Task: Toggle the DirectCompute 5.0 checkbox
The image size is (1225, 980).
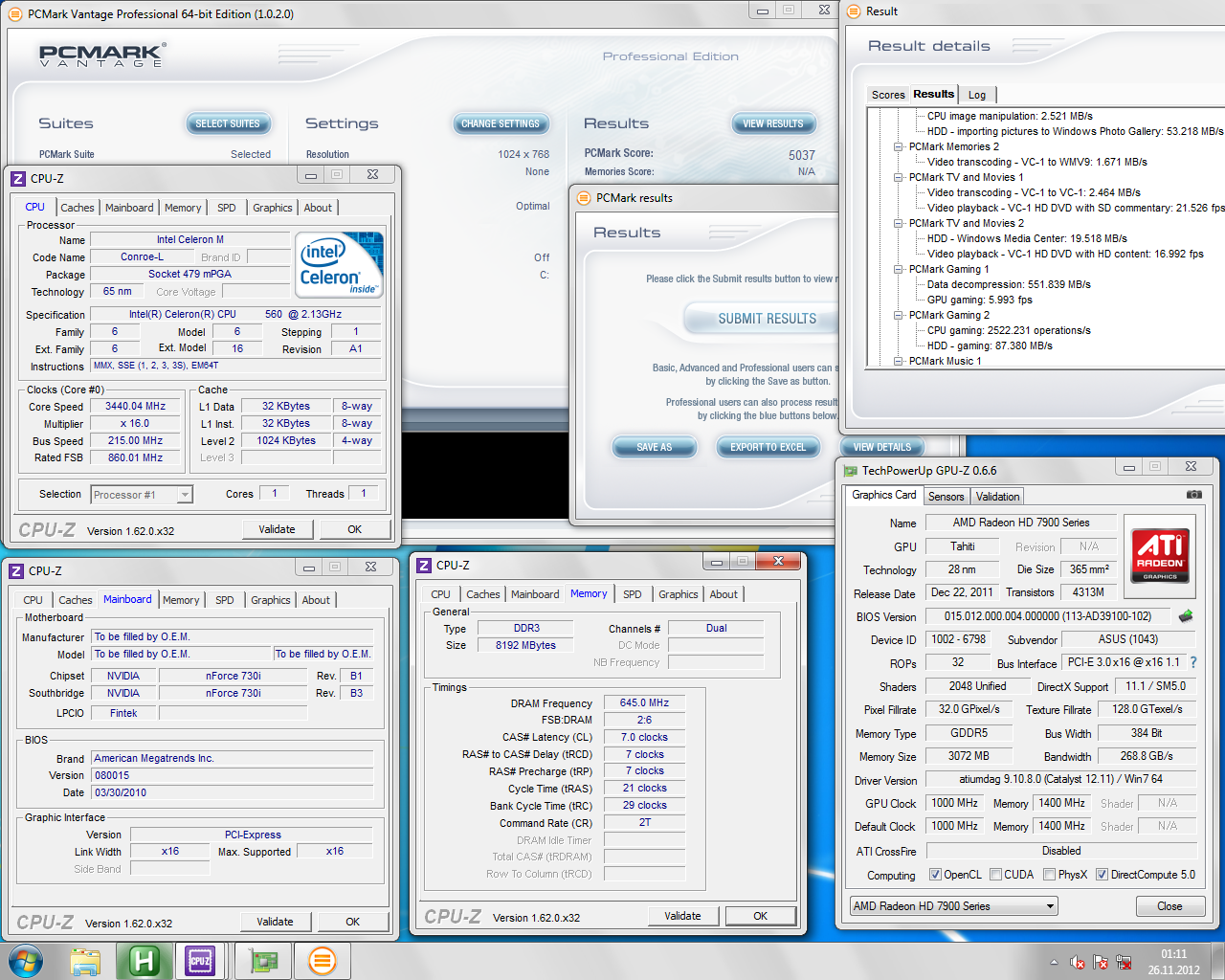Action: (x=1102, y=875)
